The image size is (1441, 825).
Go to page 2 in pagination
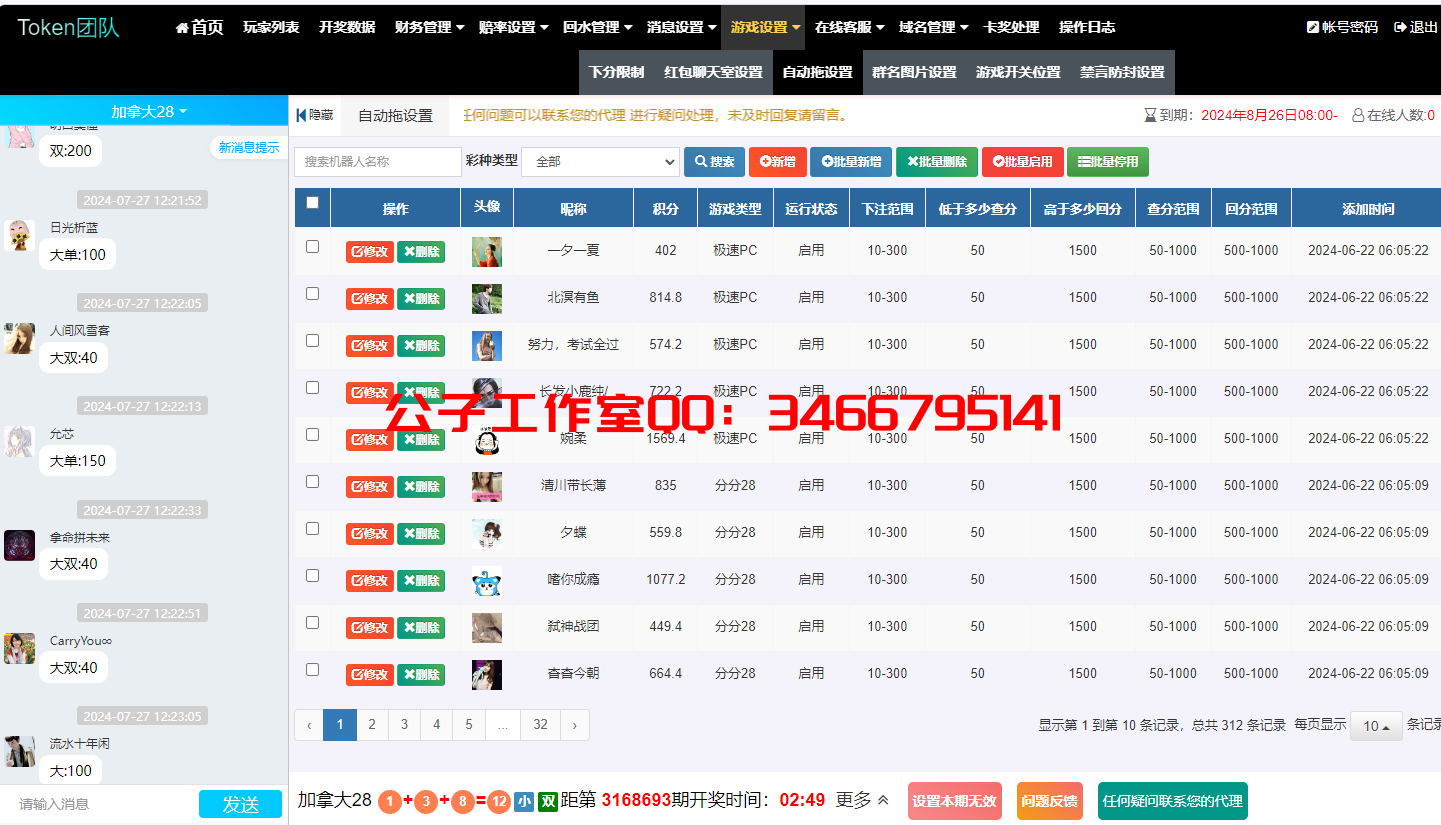point(372,725)
